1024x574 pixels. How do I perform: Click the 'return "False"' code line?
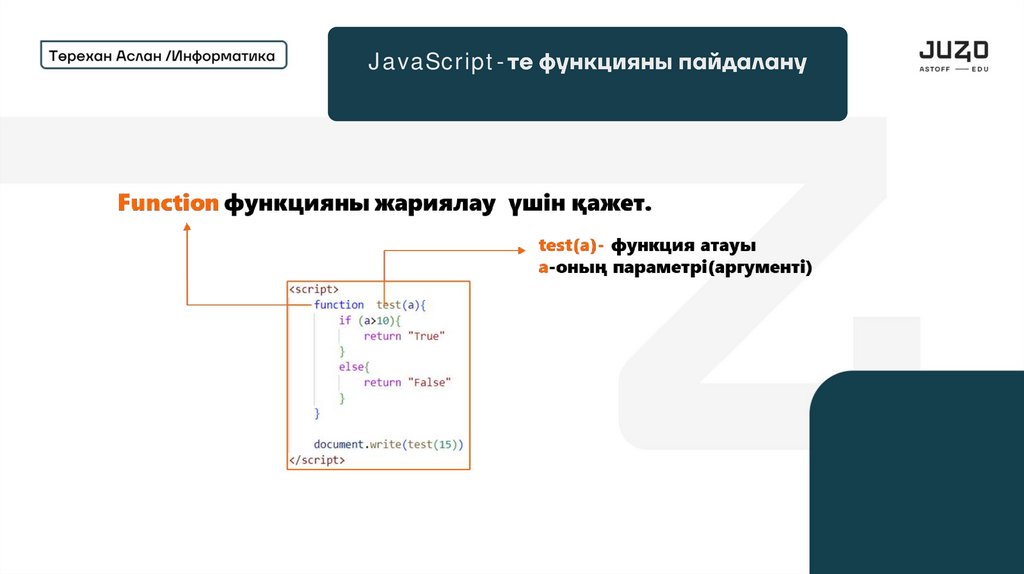pos(408,383)
